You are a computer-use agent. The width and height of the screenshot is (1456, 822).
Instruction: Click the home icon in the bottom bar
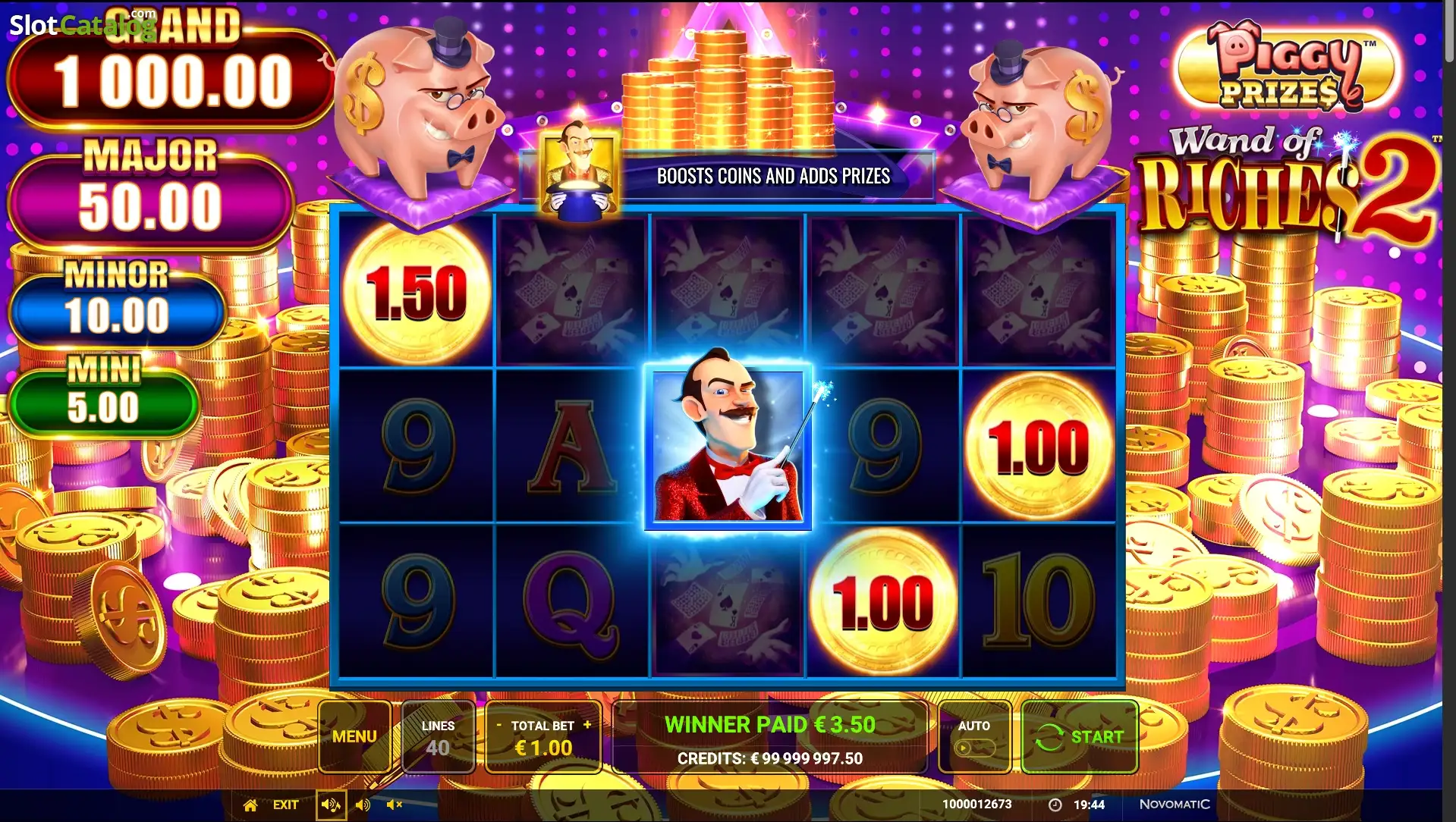250,805
